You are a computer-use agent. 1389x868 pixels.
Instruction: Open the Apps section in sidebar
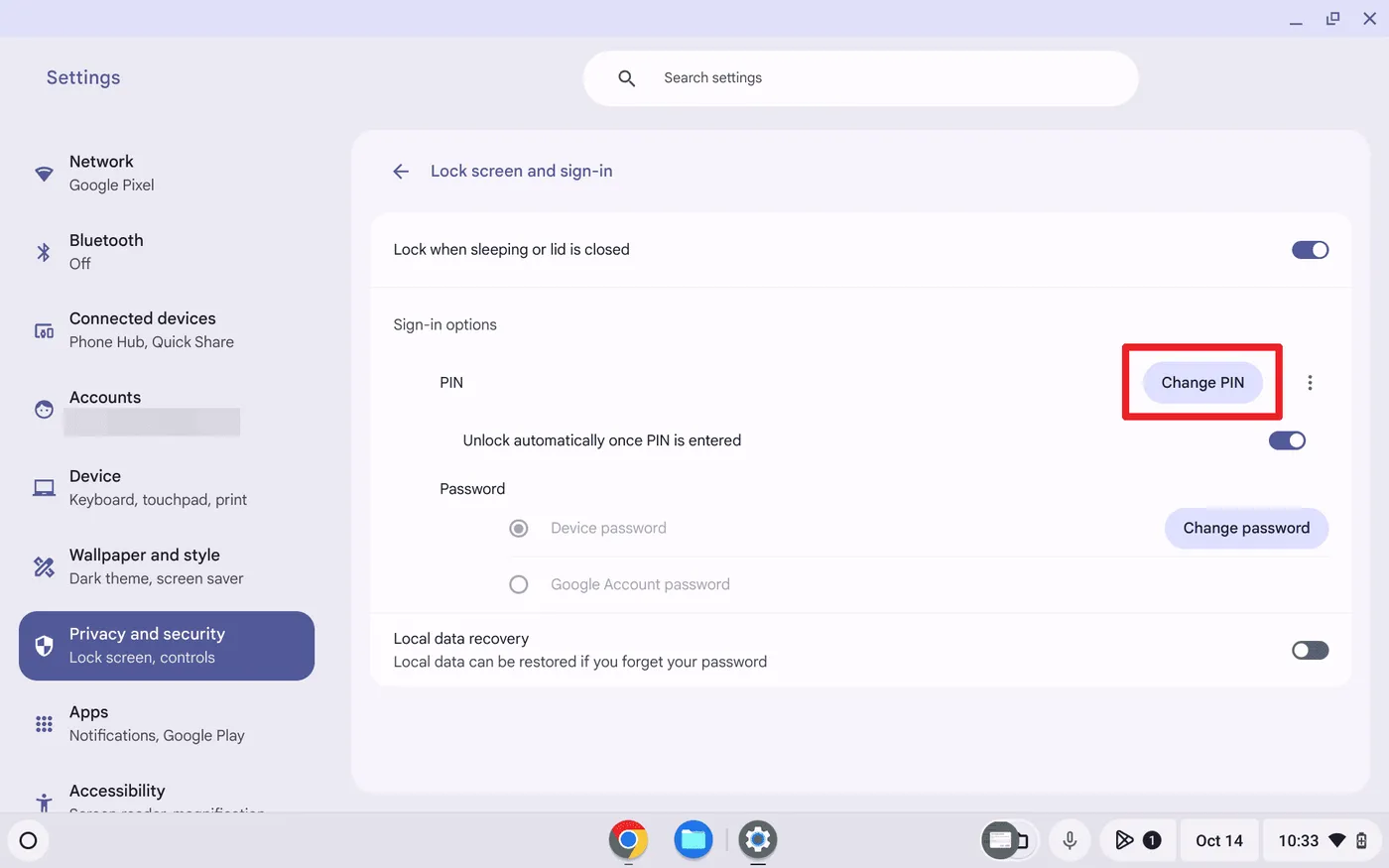(x=167, y=724)
